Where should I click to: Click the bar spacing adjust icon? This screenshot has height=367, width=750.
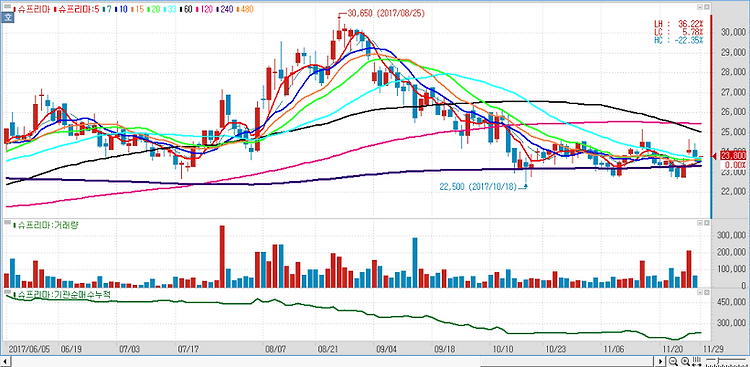coord(697,361)
